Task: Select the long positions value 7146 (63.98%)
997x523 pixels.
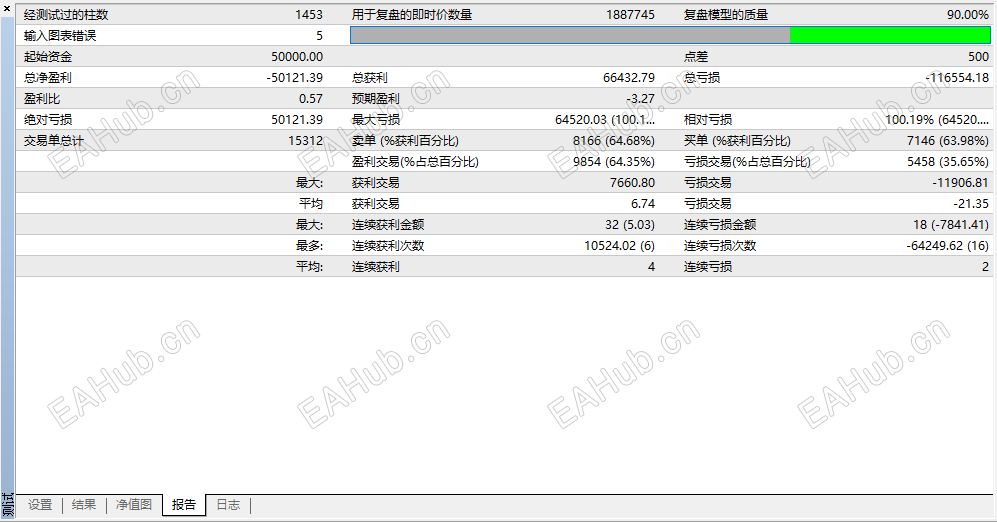Action: coord(947,140)
